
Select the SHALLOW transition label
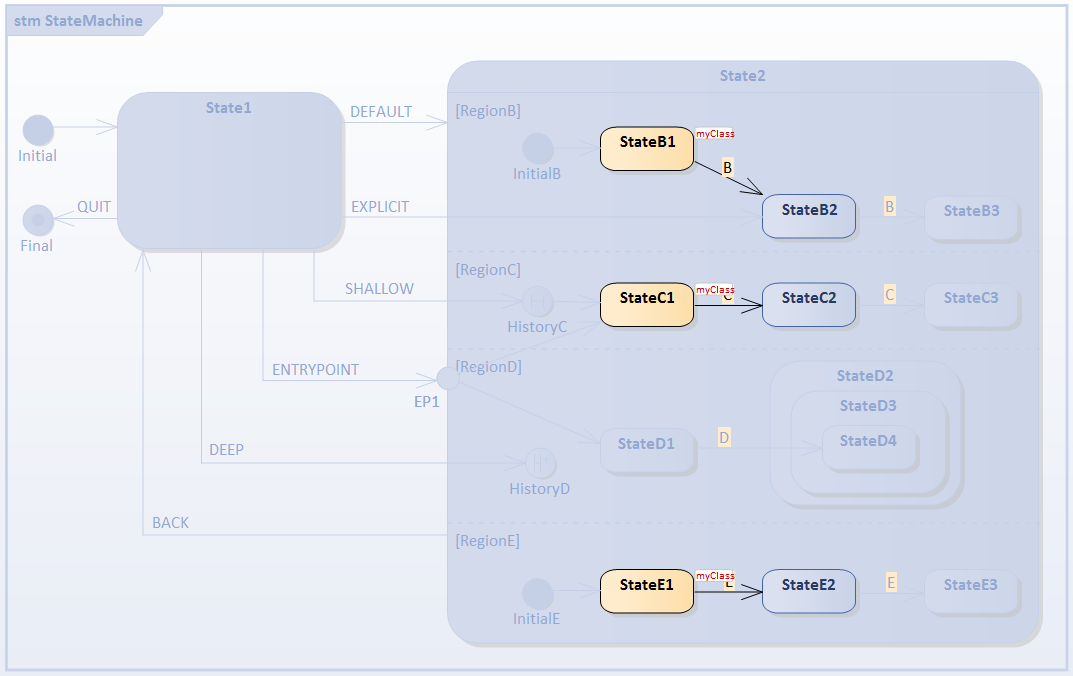click(381, 288)
